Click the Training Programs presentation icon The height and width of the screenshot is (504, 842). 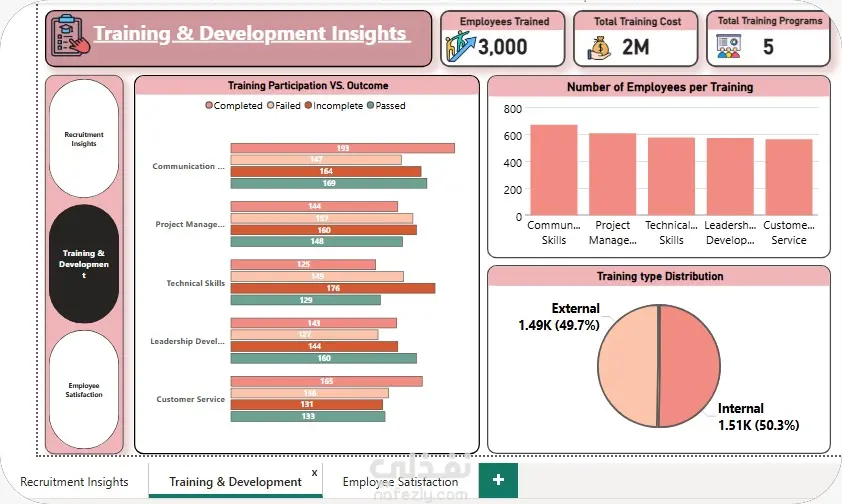[729, 47]
